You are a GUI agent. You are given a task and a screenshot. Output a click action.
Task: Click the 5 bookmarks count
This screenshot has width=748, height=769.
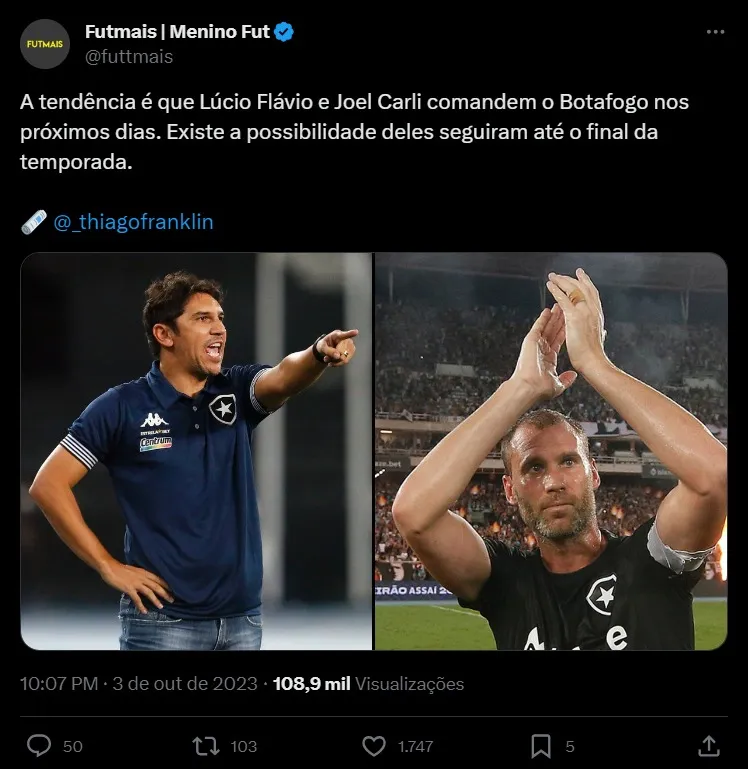click(570, 746)
